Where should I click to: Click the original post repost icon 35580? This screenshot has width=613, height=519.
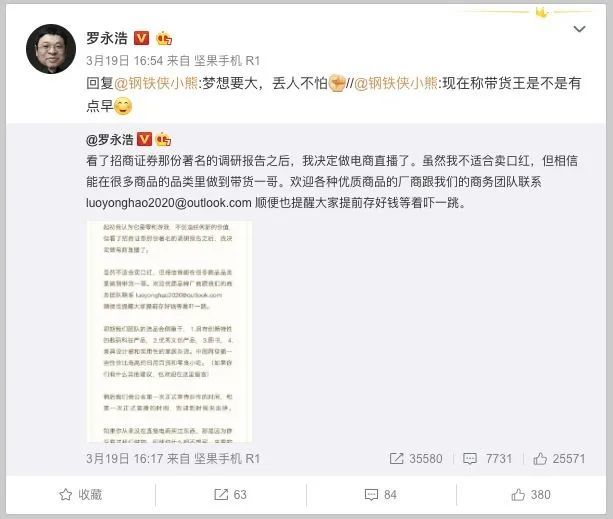pyautogui.click(x=416, y=458)
